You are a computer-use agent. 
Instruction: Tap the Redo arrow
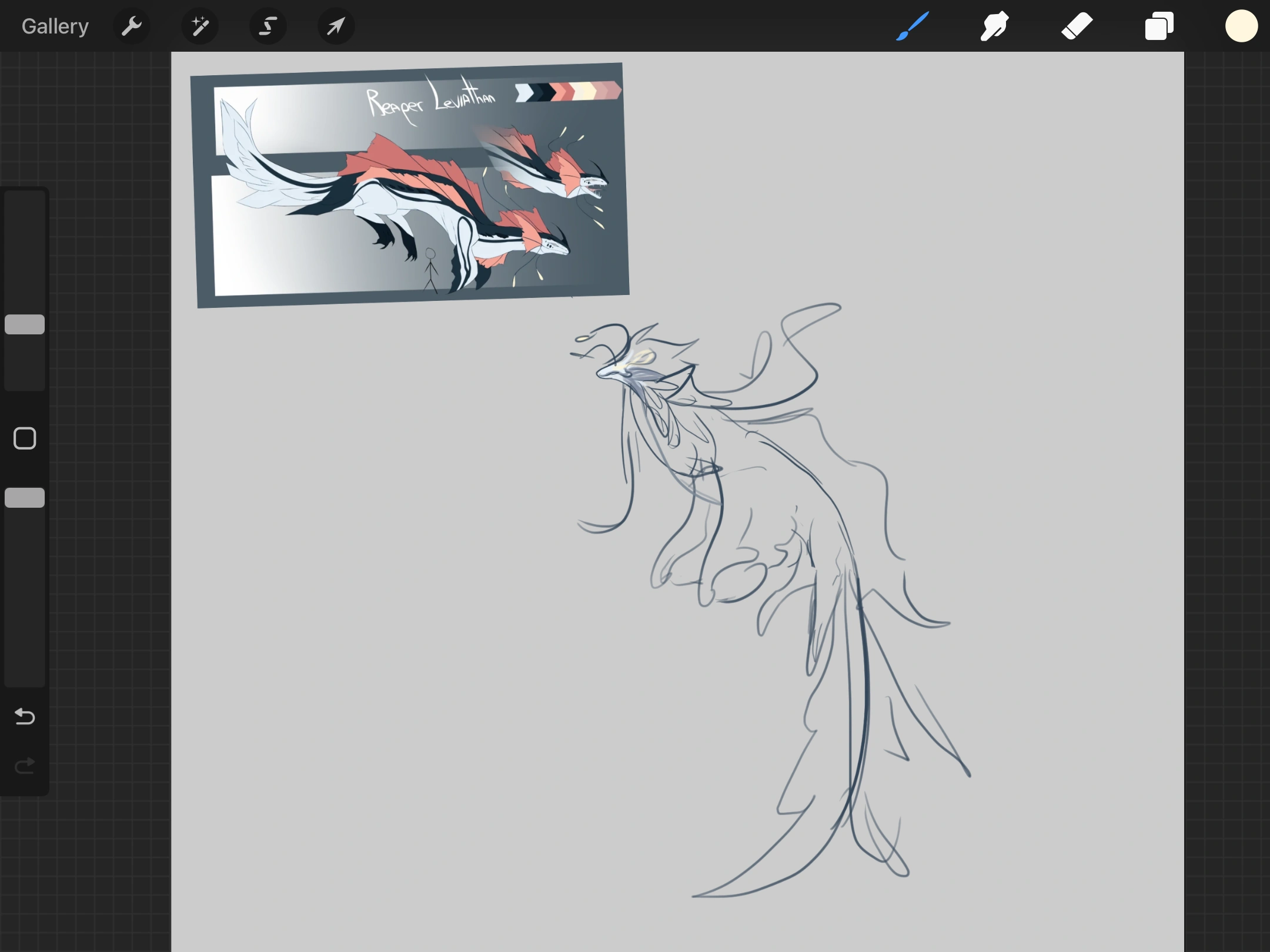pos(24,765)
